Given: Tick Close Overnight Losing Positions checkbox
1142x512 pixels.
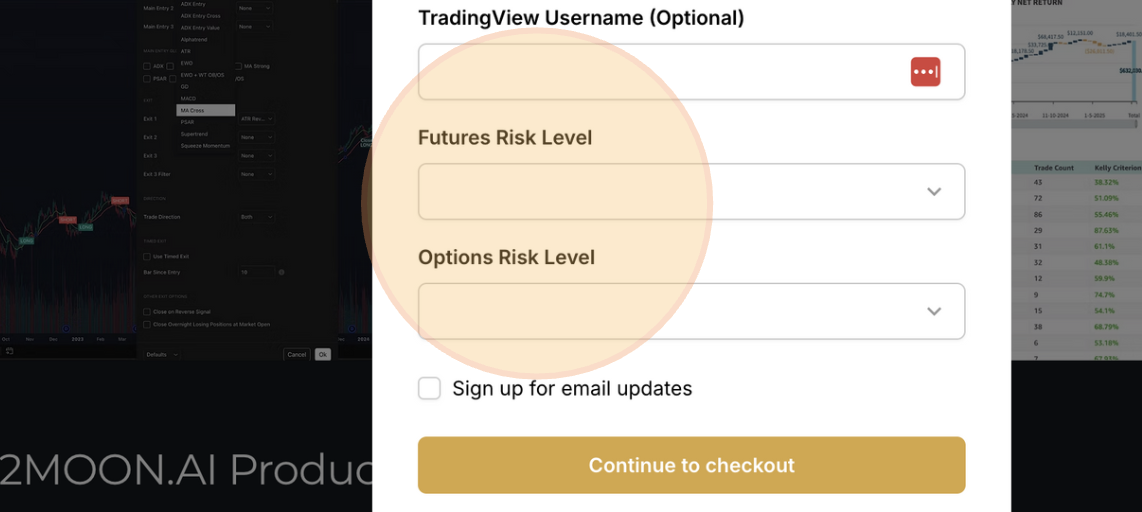Looking at the screenshot, I should 147,324.
